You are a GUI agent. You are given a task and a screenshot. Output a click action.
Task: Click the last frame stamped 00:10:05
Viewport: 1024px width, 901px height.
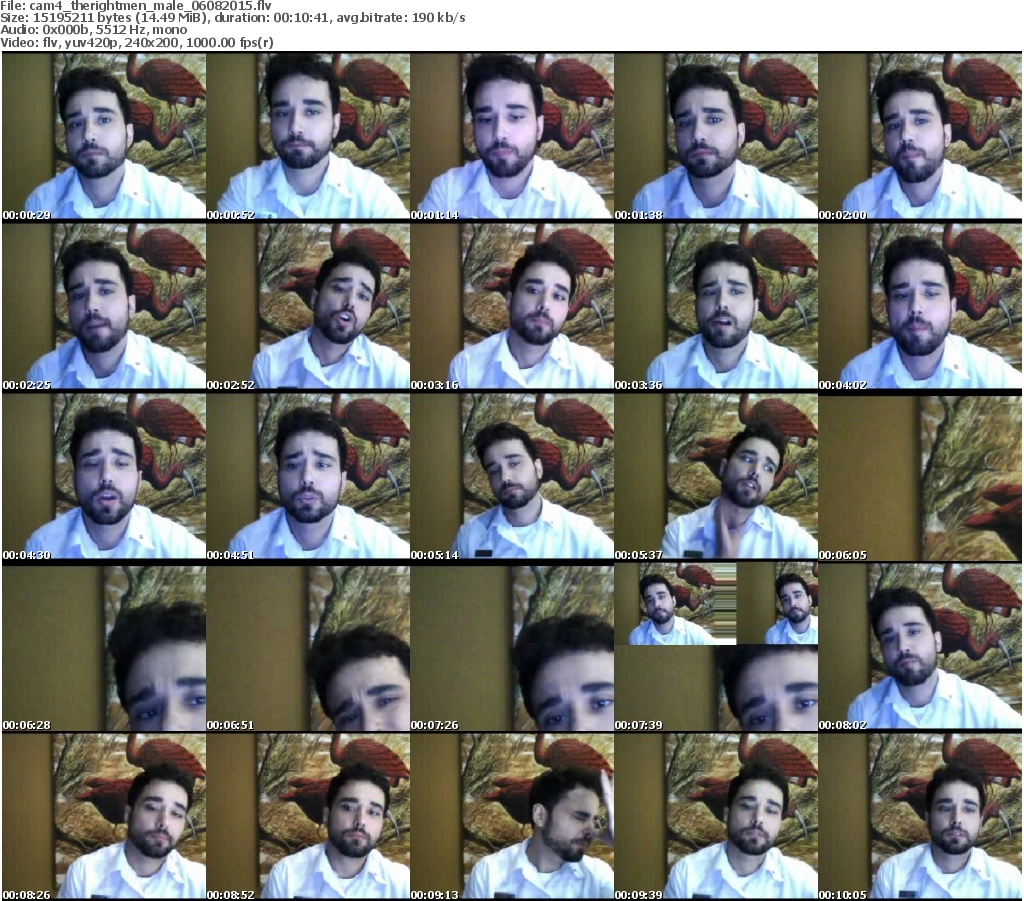click(x=920, y=817)
